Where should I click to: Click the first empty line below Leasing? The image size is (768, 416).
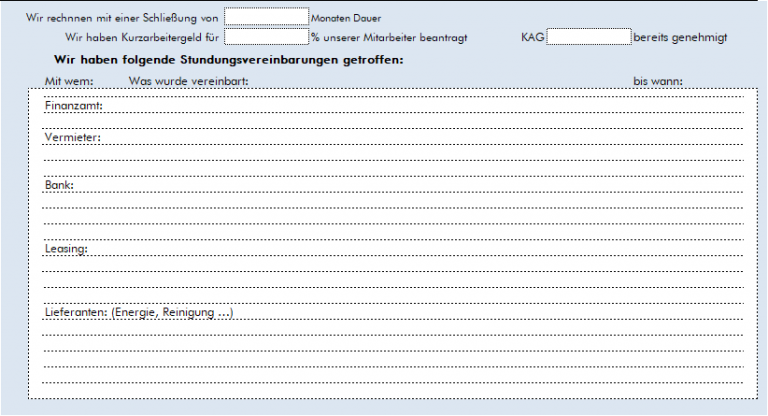(400, 265)
